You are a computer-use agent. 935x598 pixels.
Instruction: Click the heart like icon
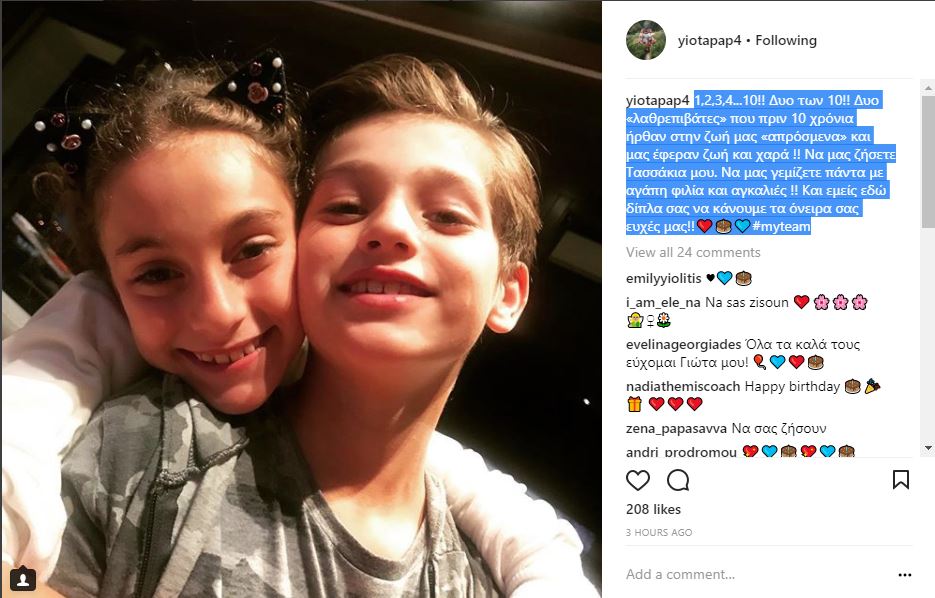tap(637, 480)
